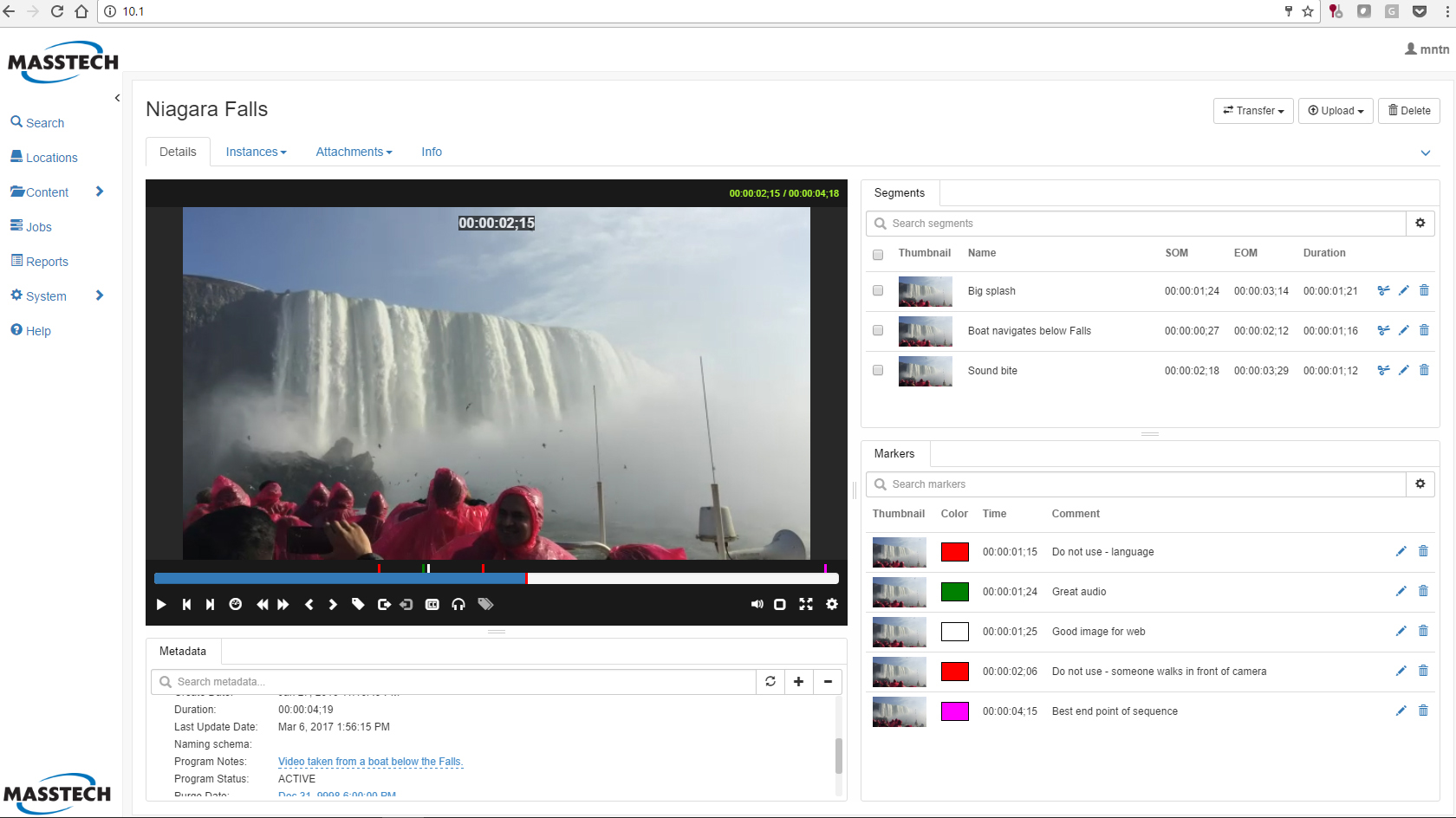Focus the Search segments field
This screenshot has height=818, width=1456.
coord(1136,224)
